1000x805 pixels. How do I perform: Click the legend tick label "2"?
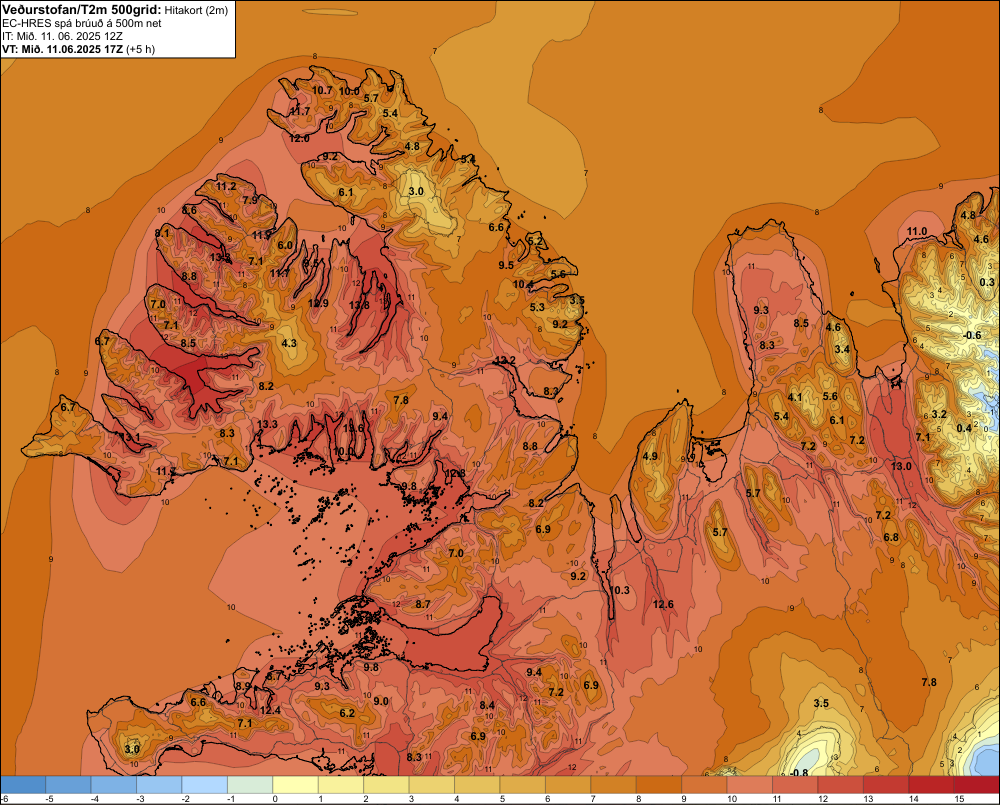pos(365,799)
